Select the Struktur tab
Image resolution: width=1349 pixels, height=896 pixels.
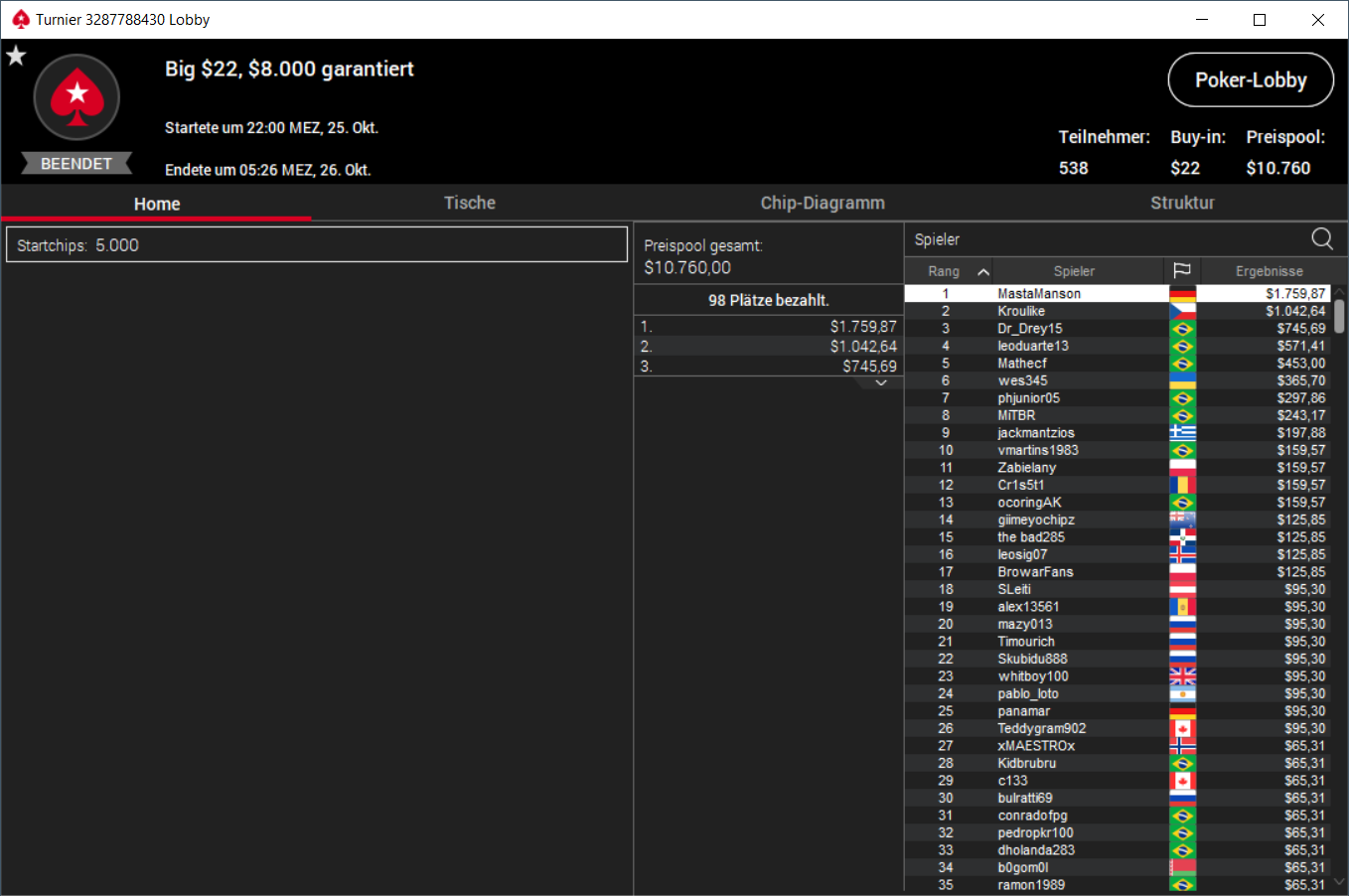pos(1182,203)
